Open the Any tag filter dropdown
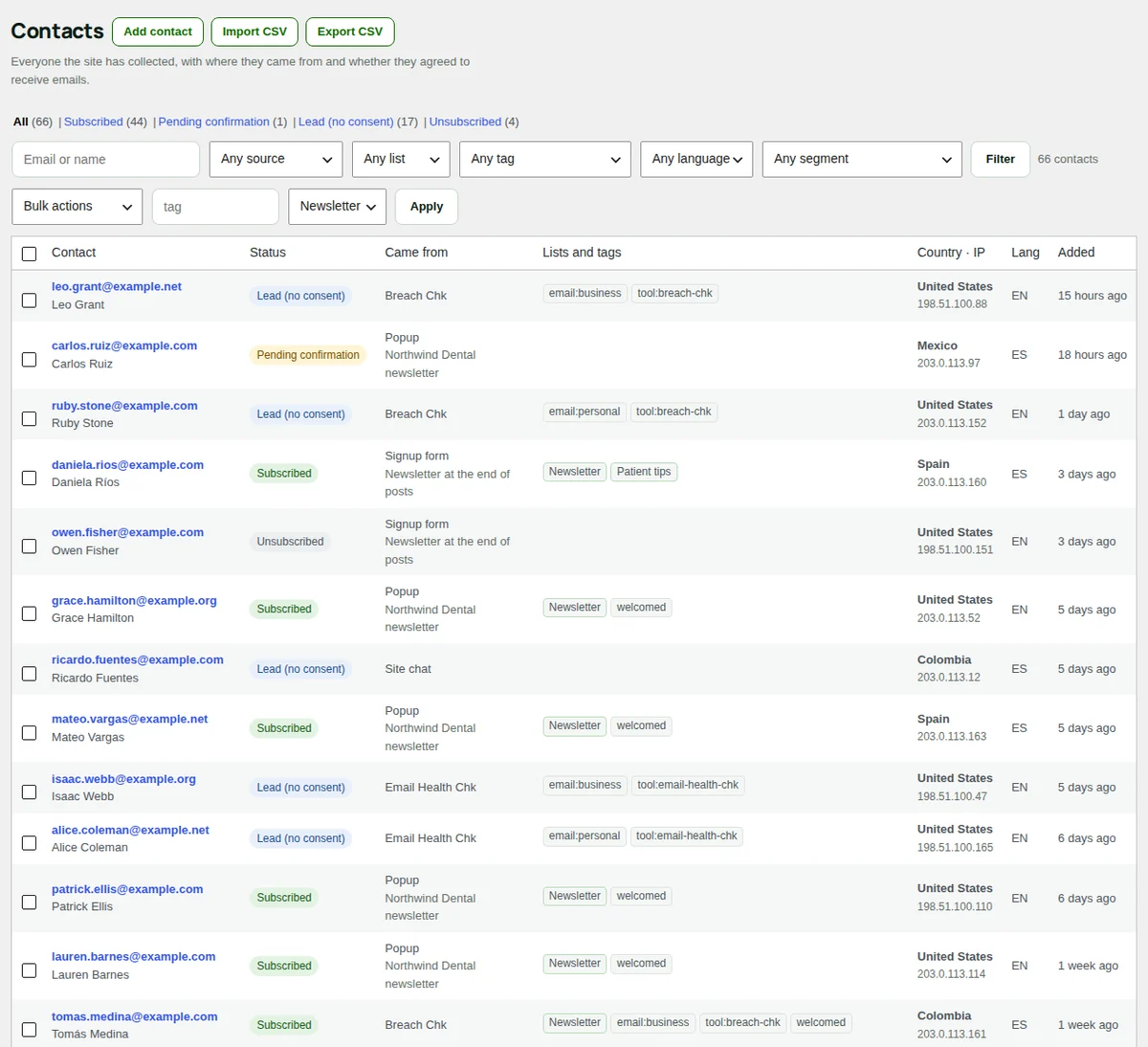Screen dimensions: 1148x1047 [545, 159]
